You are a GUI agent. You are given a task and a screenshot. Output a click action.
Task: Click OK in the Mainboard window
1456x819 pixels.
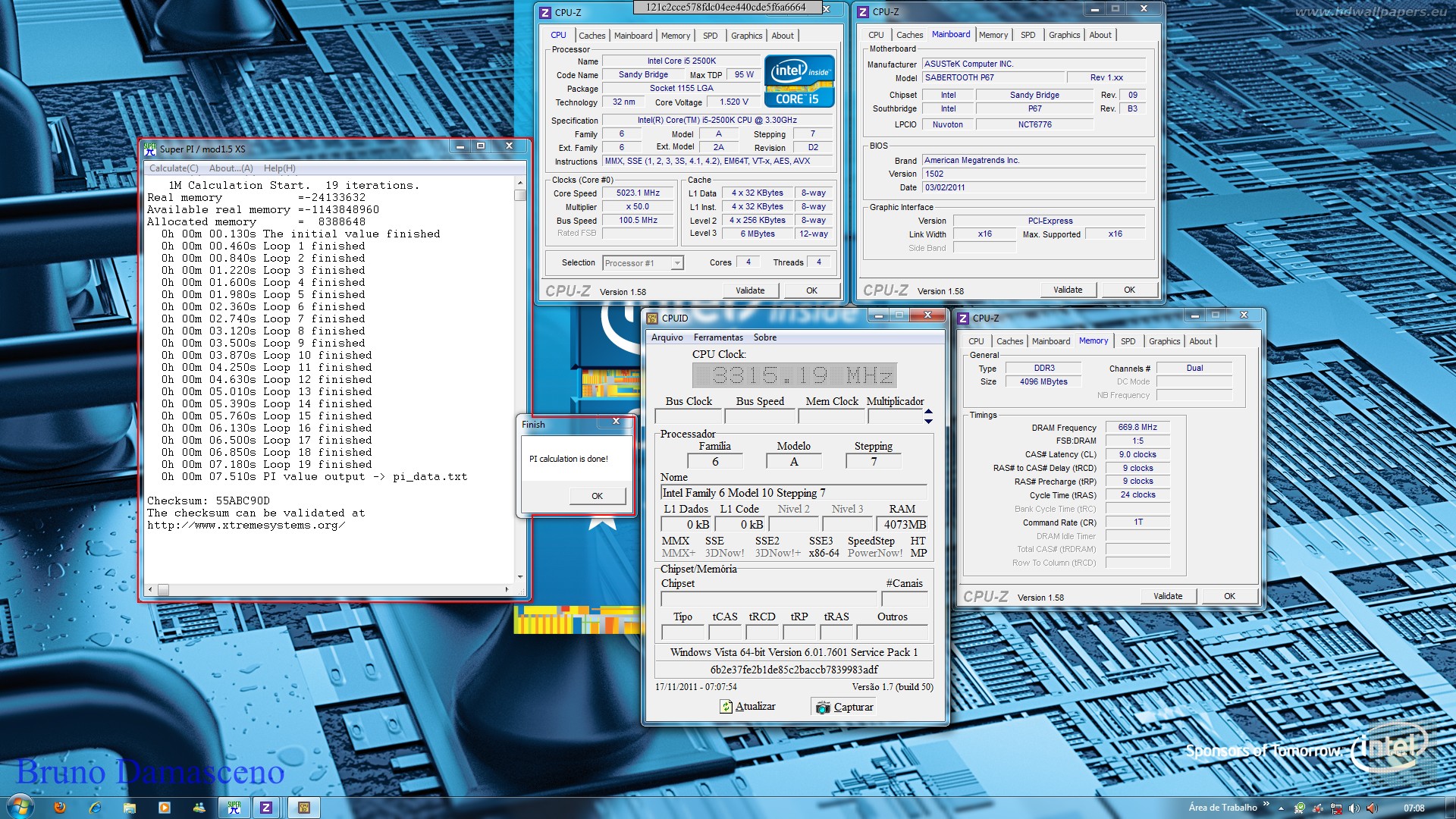pos(1130,290)
